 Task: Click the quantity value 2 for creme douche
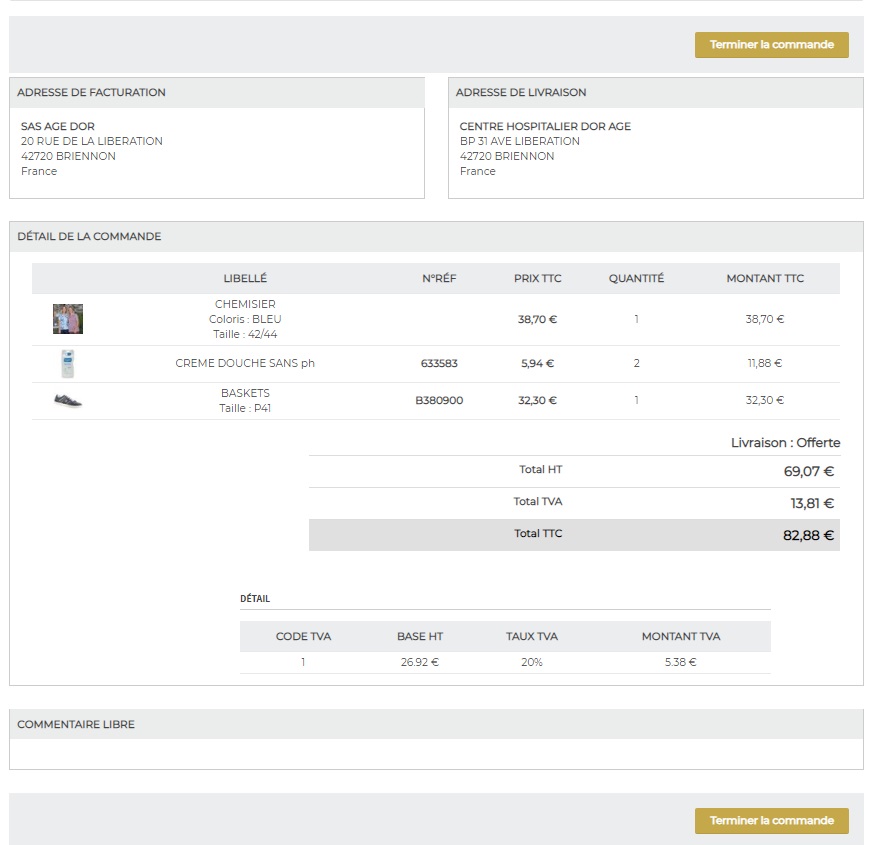636,364
